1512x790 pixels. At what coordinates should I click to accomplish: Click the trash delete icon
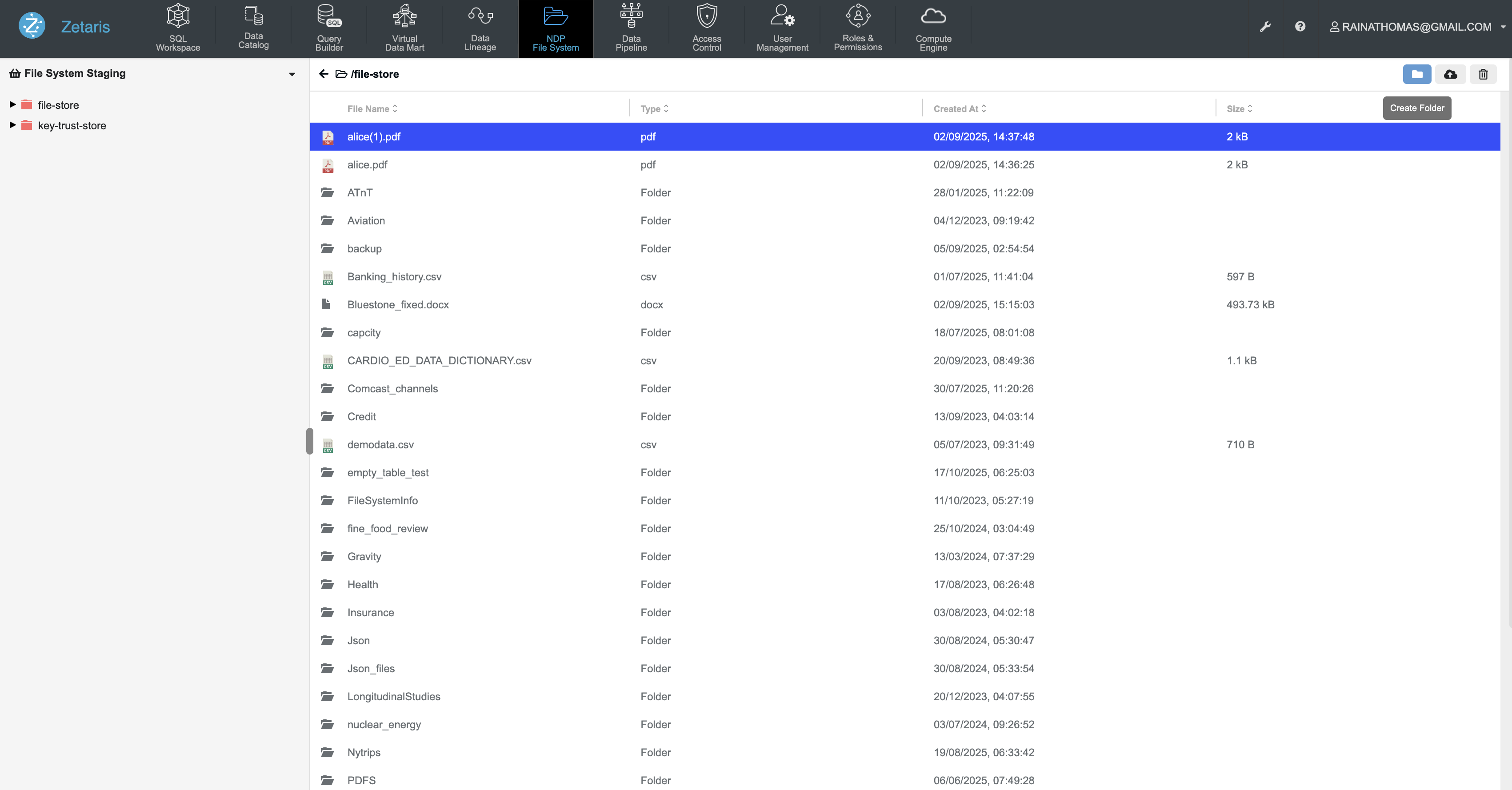click(1483, 75)
